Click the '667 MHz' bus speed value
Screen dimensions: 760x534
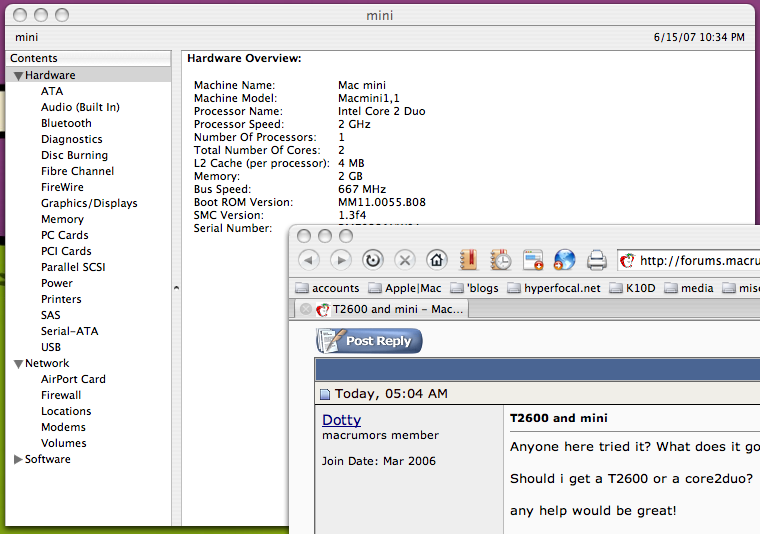coord(362,189)
